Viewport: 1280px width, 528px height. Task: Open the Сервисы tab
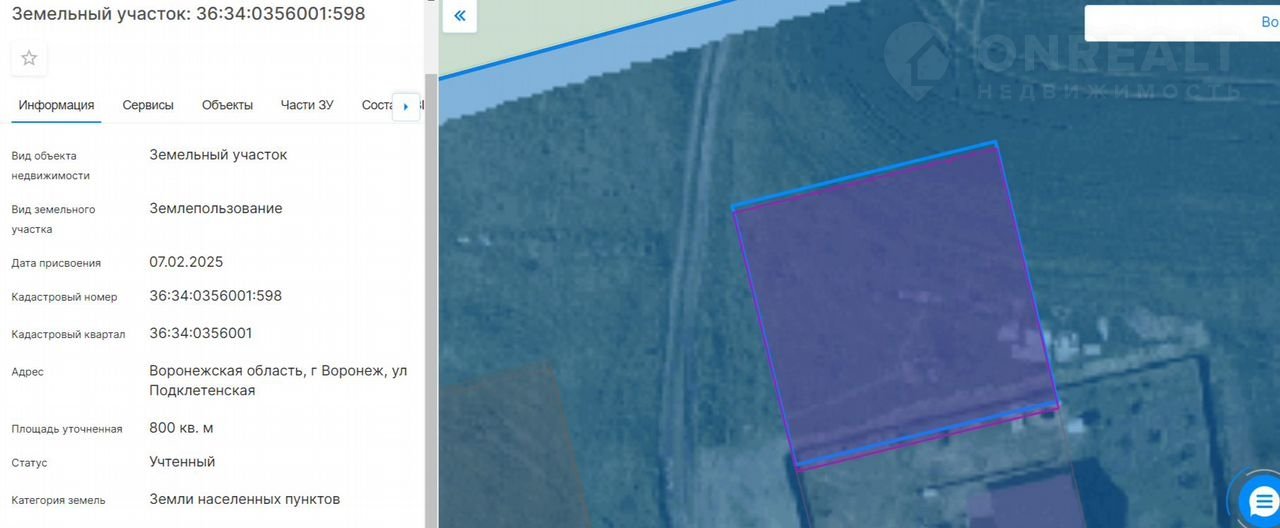tap(148, 105)
